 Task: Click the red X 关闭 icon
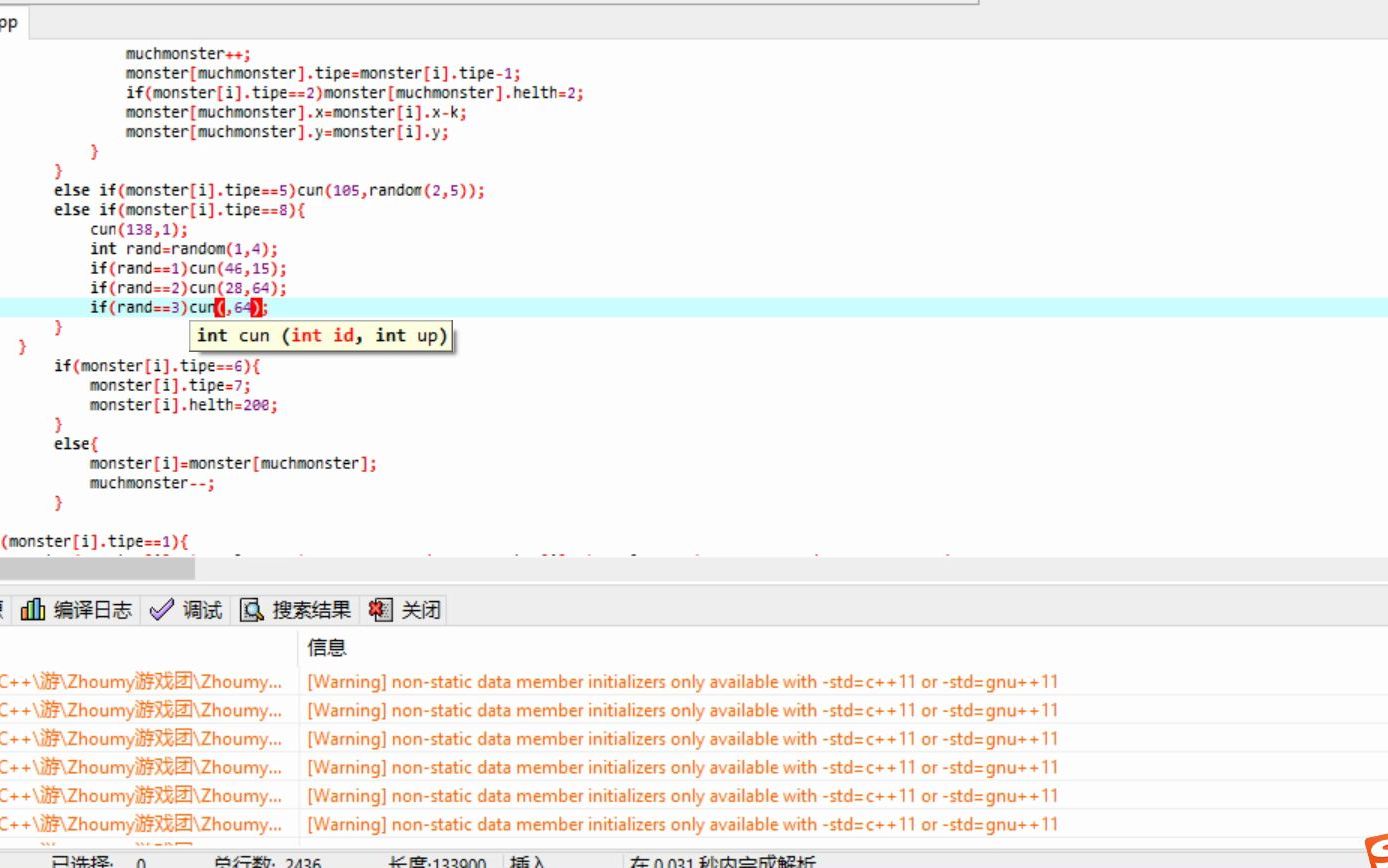tap(378, 610)
